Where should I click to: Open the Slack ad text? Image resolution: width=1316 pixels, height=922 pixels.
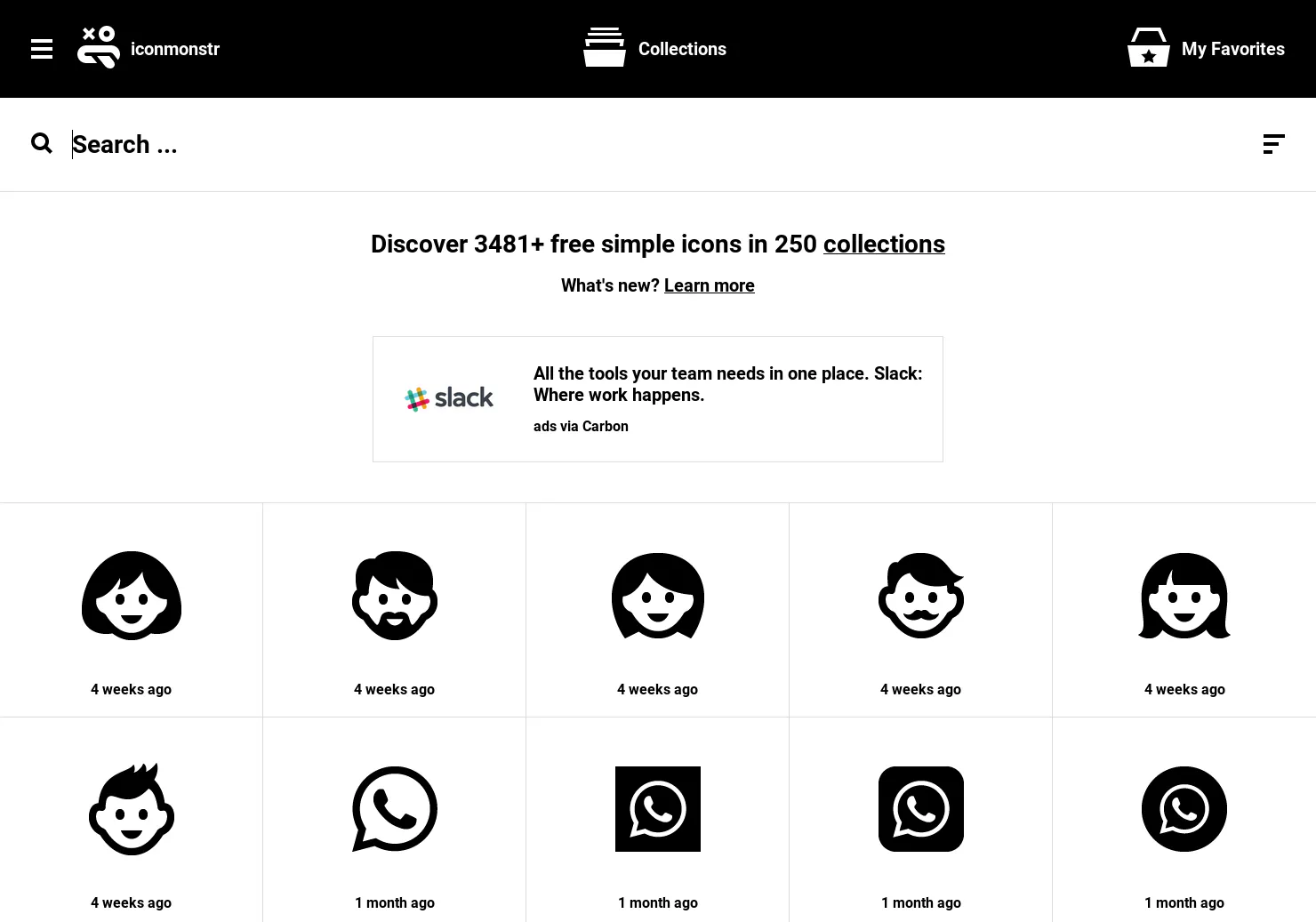tap(727, 384)
